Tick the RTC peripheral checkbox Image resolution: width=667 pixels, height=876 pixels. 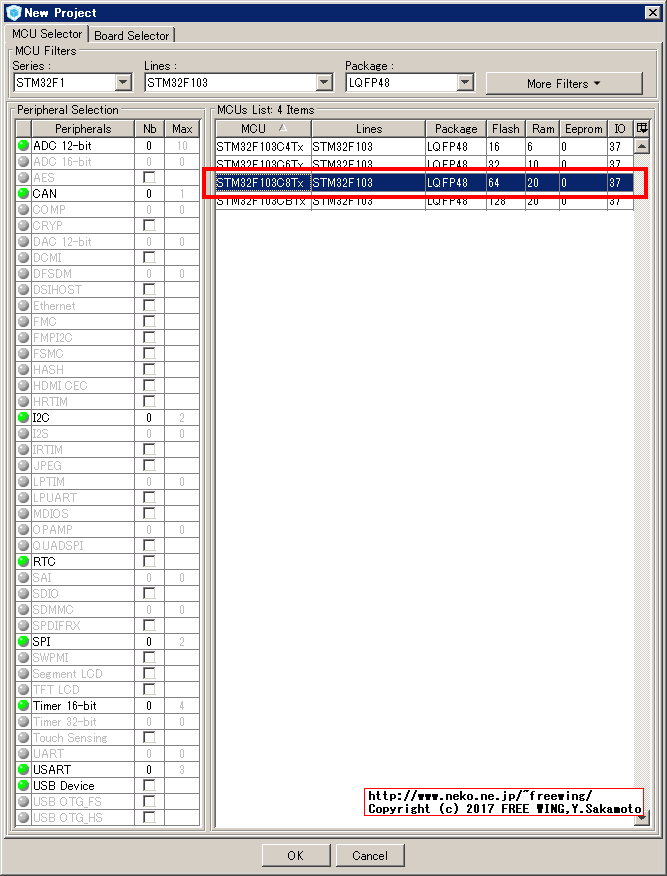[149, 561]
